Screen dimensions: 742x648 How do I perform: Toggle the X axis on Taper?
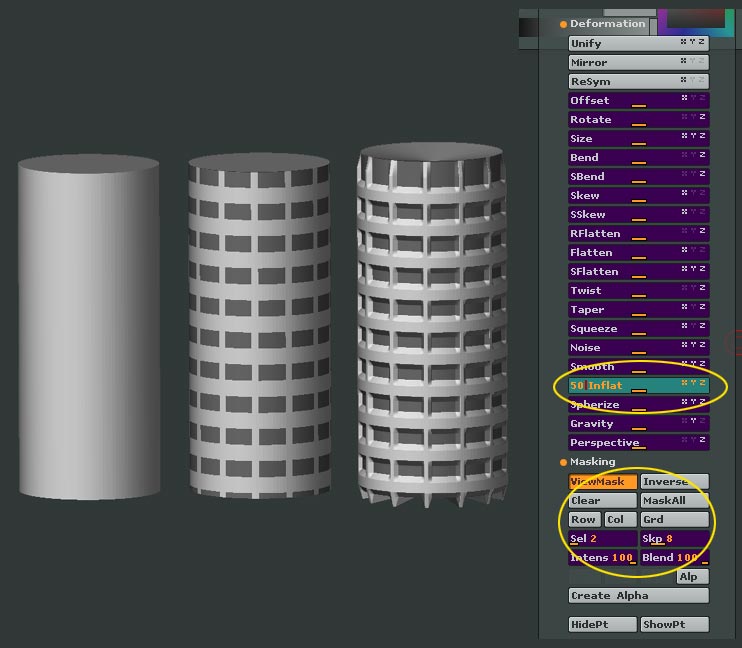(x=684, y=306)
